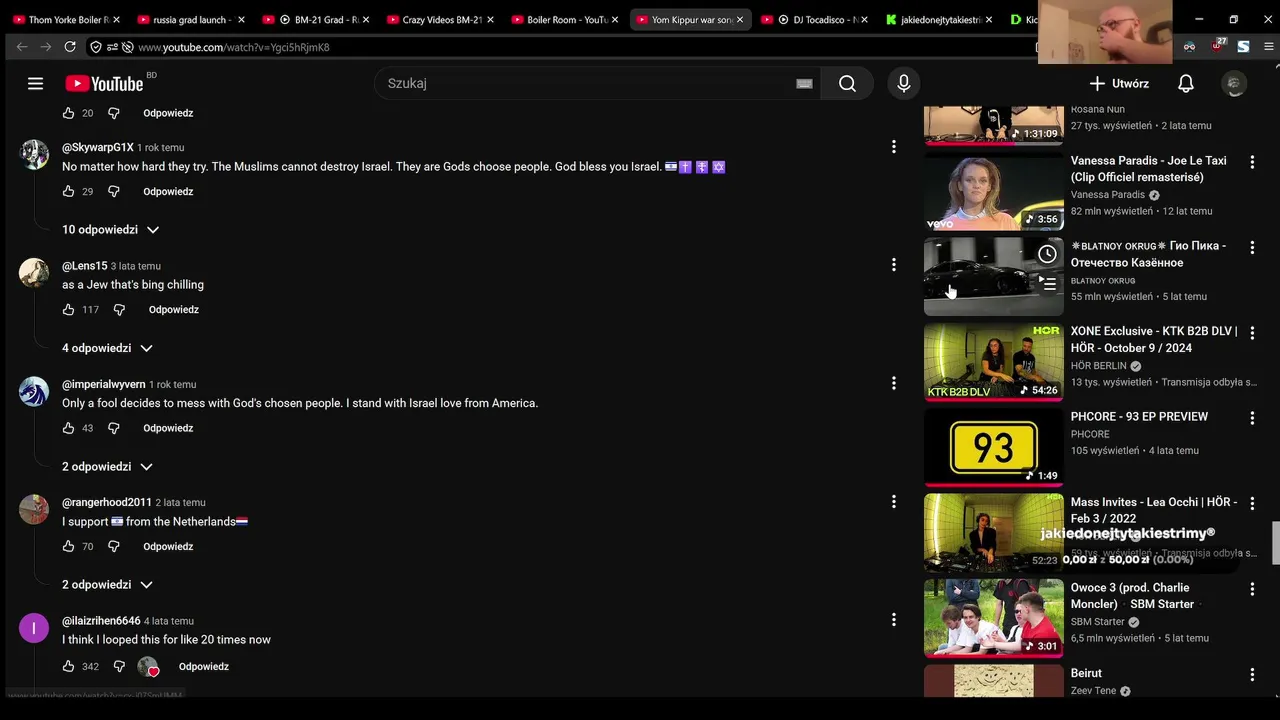Expand 2 odpowiedzi under @rangerhood2011
The image size is (1280, 720).
tap(108, 584)
